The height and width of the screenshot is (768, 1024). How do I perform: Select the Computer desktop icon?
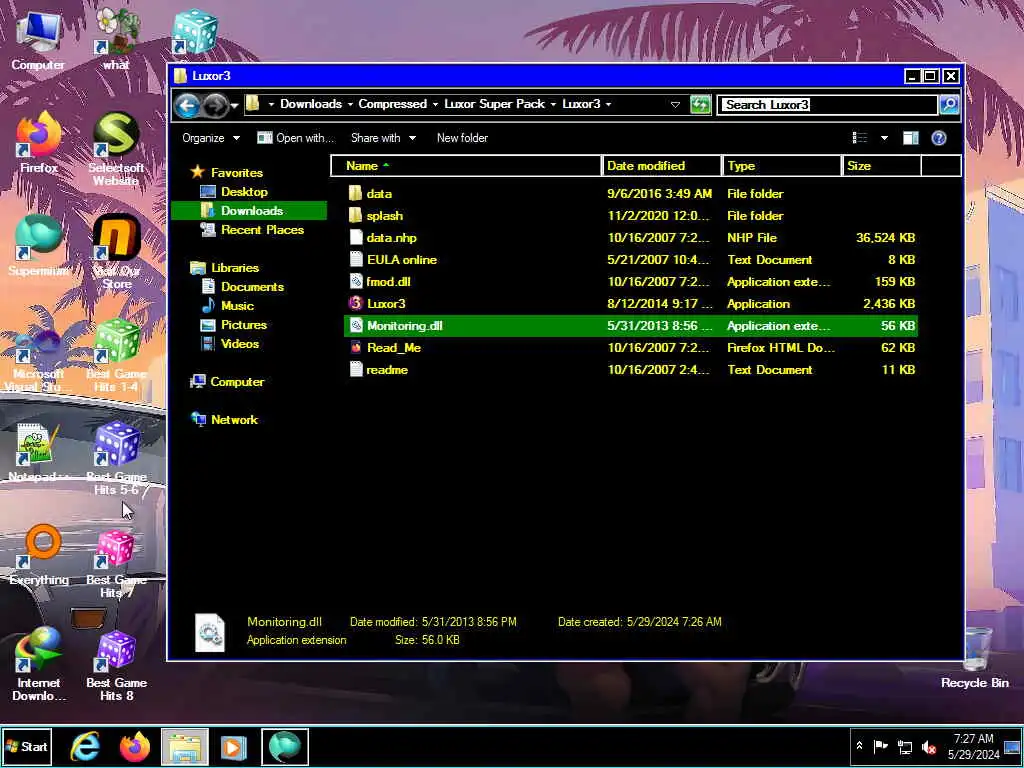point(38,40)
